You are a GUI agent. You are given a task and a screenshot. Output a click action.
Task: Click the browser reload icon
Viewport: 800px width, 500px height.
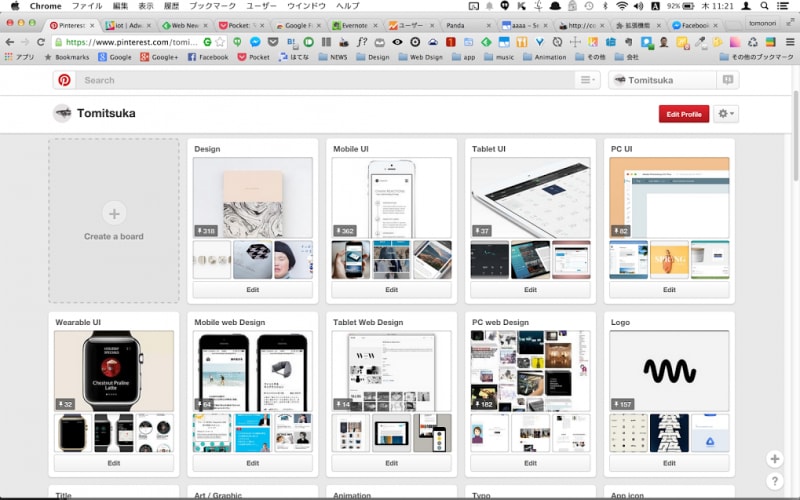coord(40,42)
